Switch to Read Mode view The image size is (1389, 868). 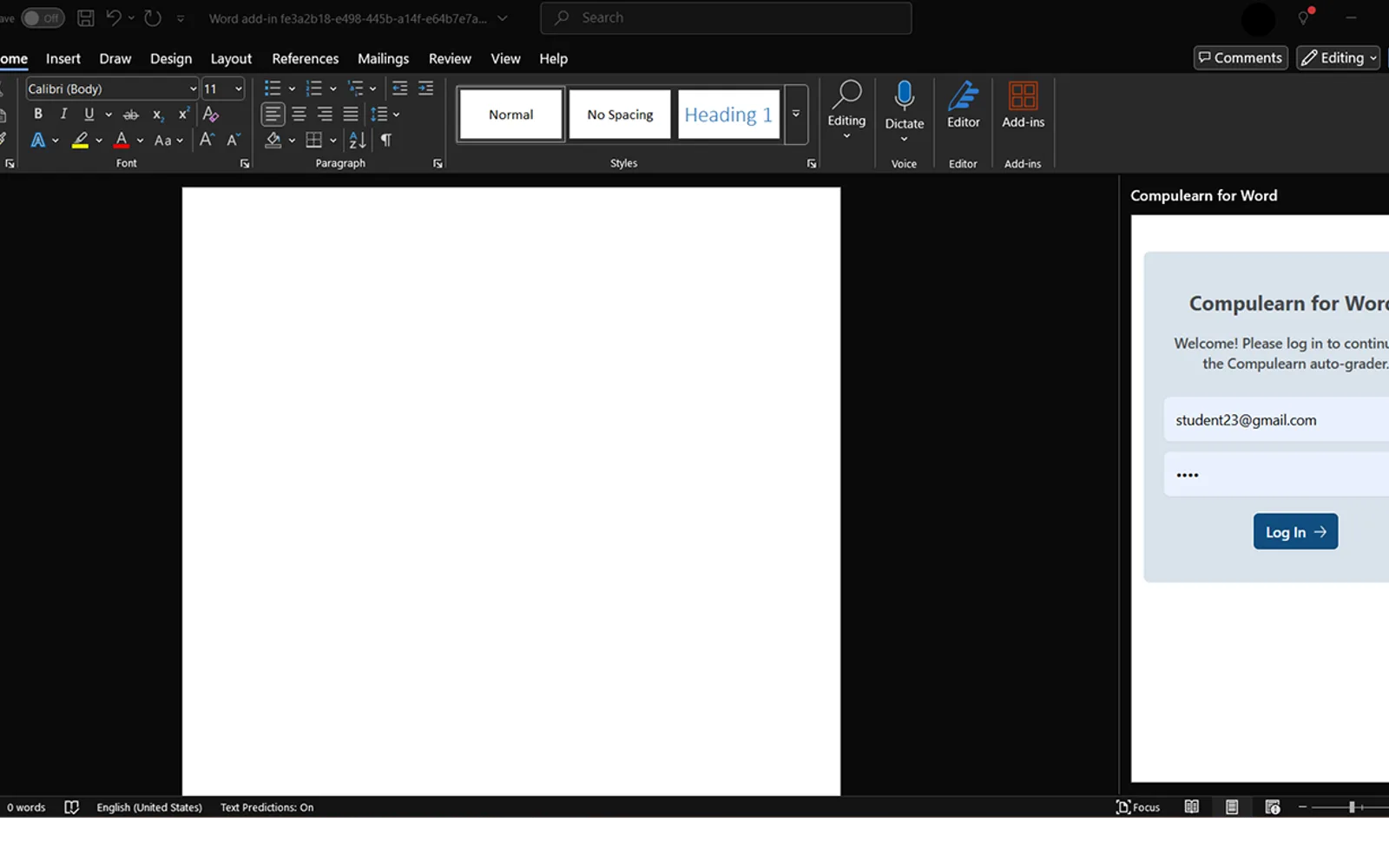1192,807
